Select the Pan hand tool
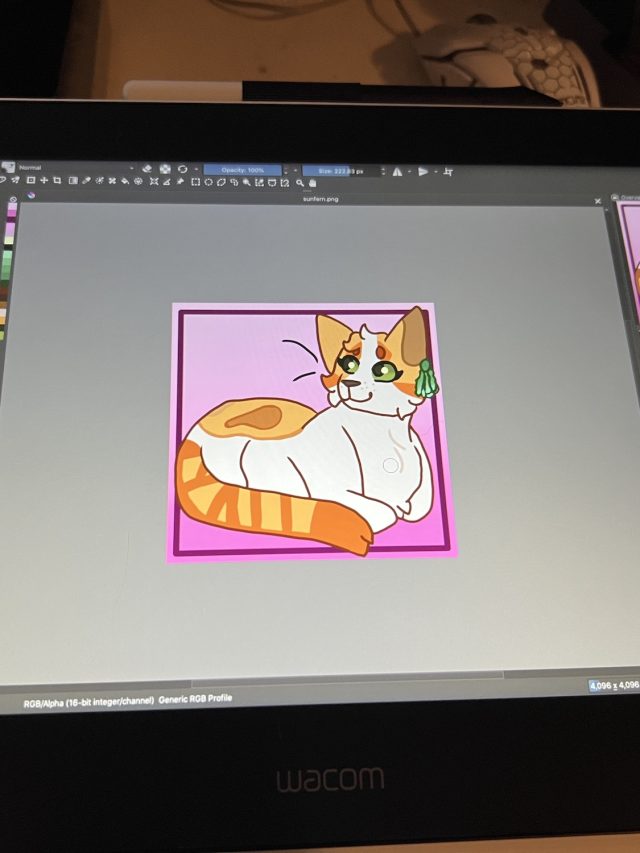 click(312, 183)
